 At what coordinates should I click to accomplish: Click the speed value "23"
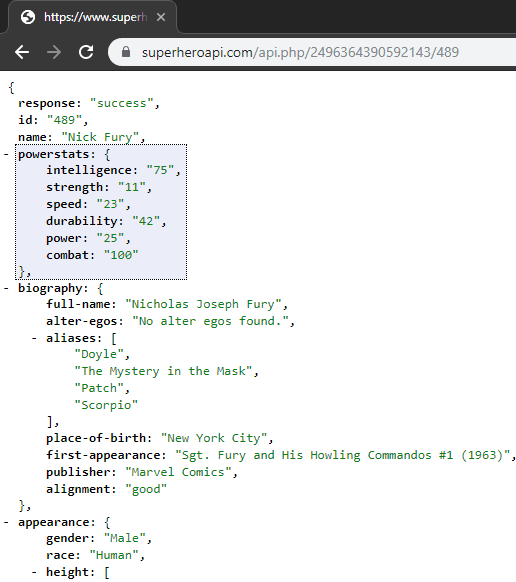(x=110, y=204)
